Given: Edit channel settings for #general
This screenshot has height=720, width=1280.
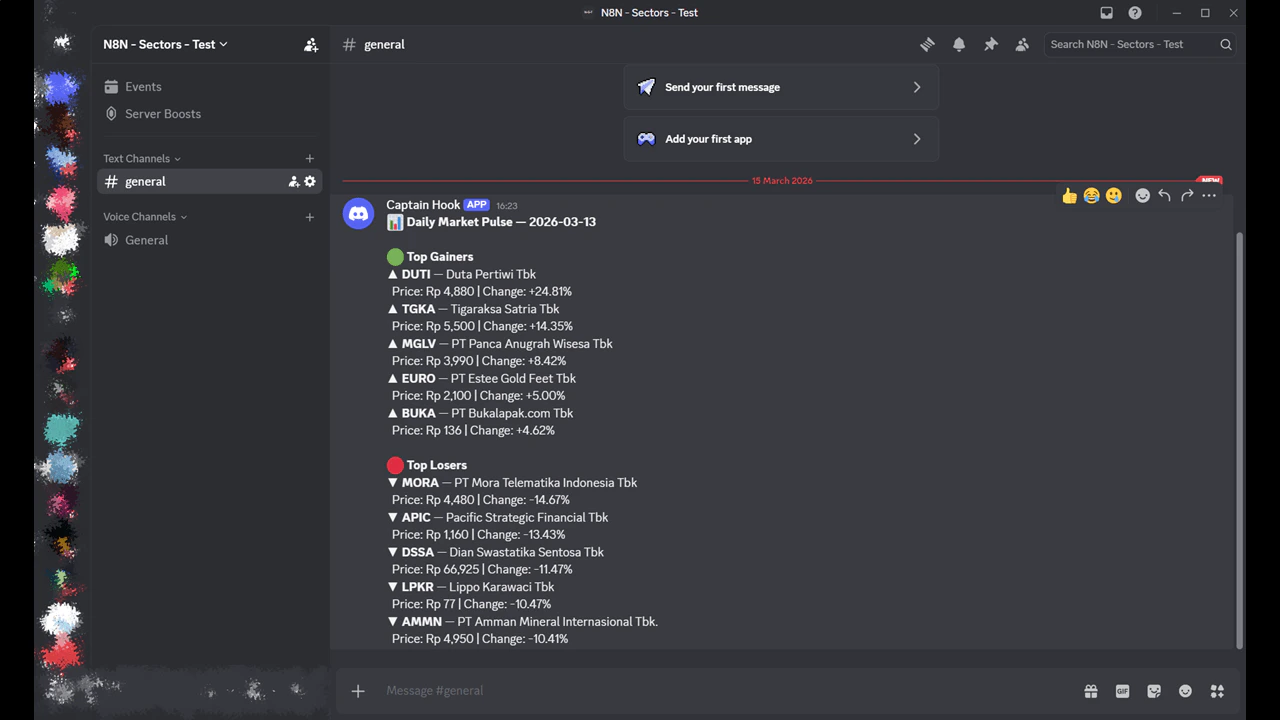Looking at the screenshot, I should tap(310, 181).
